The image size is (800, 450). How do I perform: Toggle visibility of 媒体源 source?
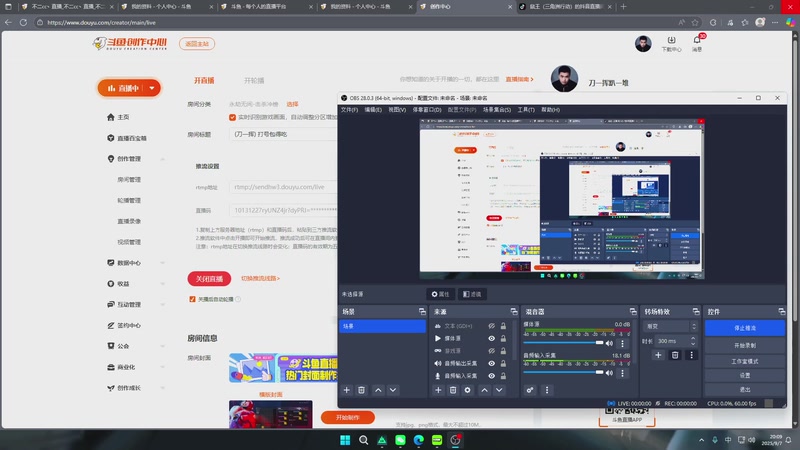(491, 338)
